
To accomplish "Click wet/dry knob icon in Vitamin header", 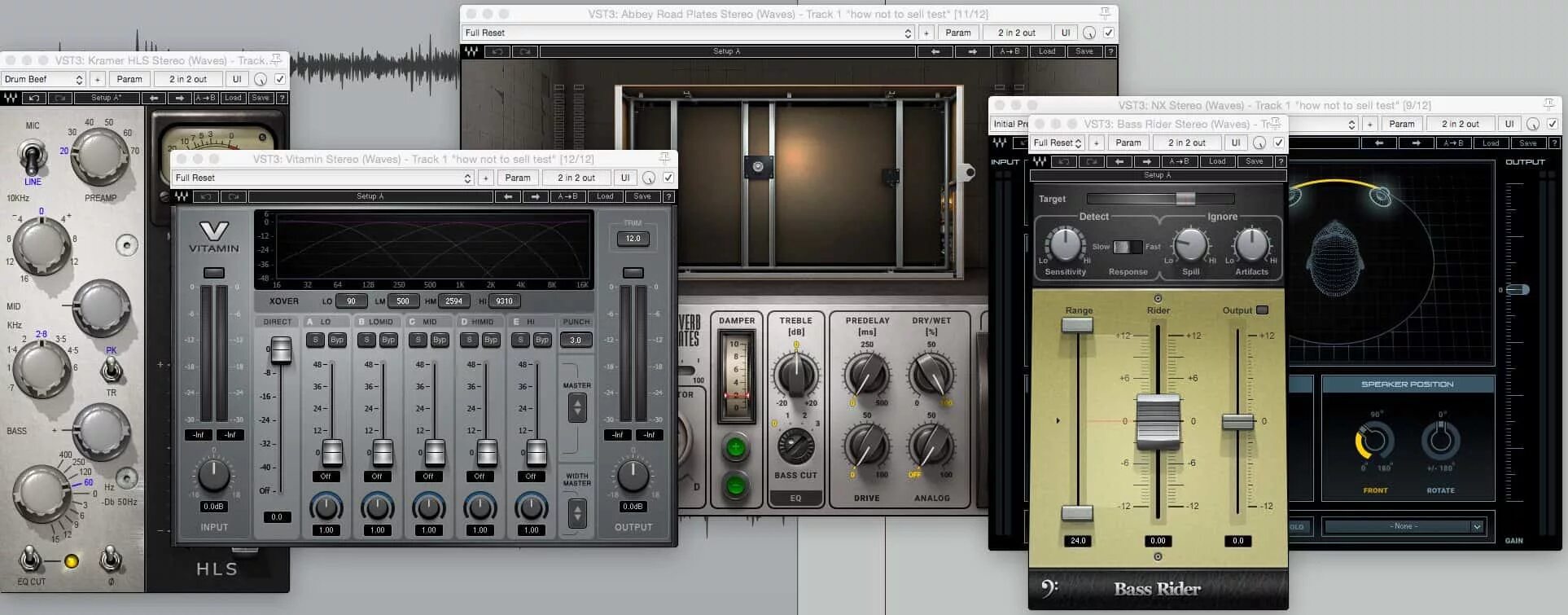I will pos(649,178).
